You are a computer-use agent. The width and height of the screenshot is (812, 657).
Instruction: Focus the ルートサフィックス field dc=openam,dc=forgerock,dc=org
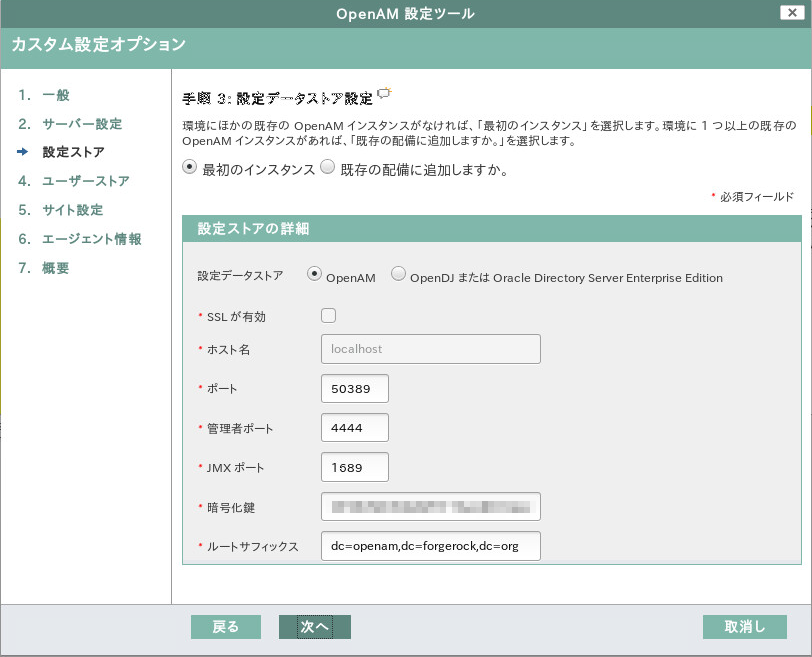pos(430,546)
